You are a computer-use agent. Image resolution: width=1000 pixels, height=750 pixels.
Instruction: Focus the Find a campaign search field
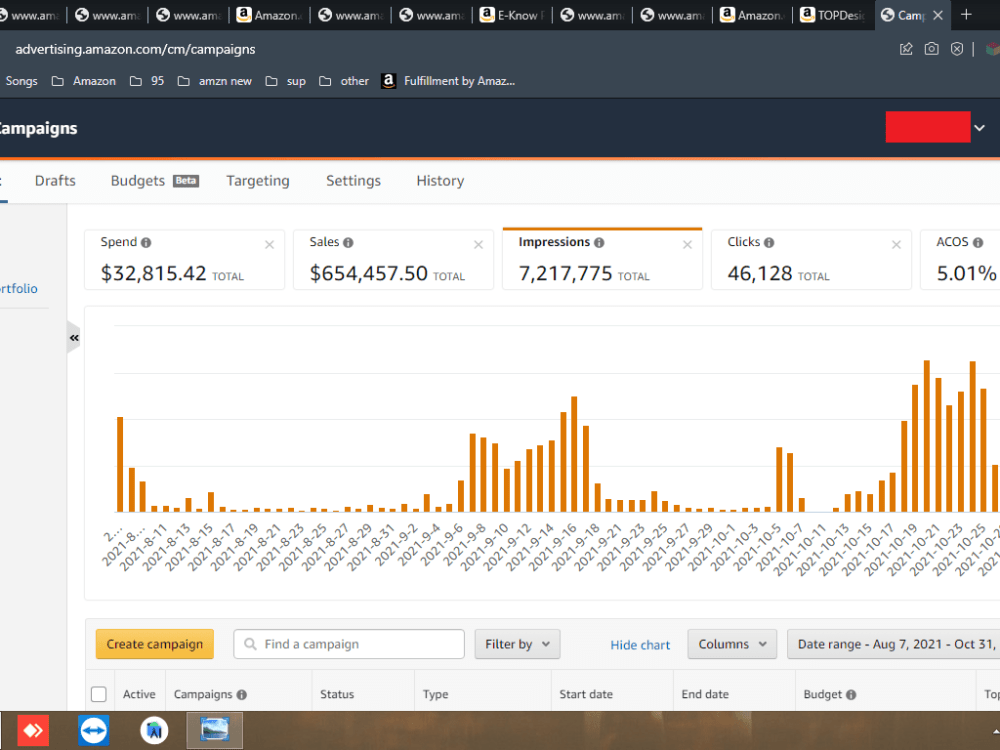coord(349,644)
